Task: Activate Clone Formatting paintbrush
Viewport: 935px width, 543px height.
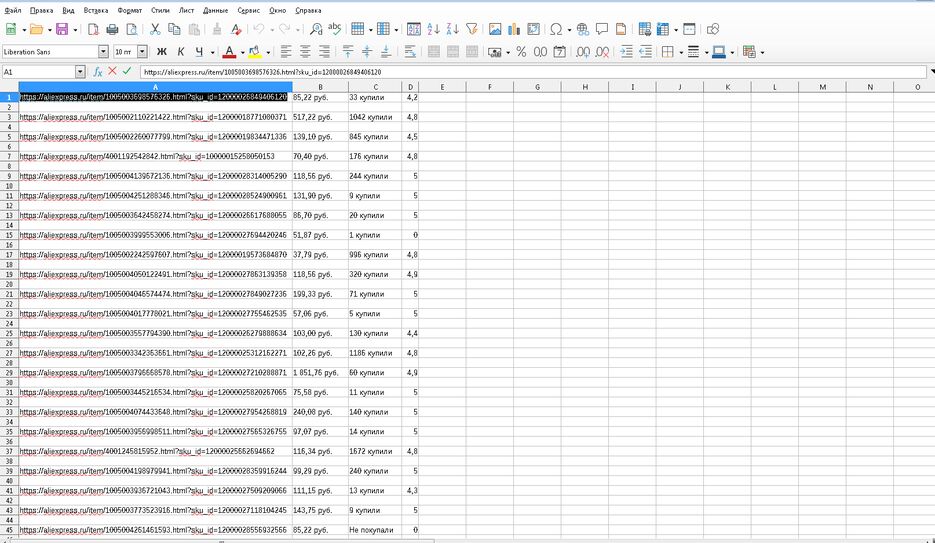Action: (x=217, y=29)
